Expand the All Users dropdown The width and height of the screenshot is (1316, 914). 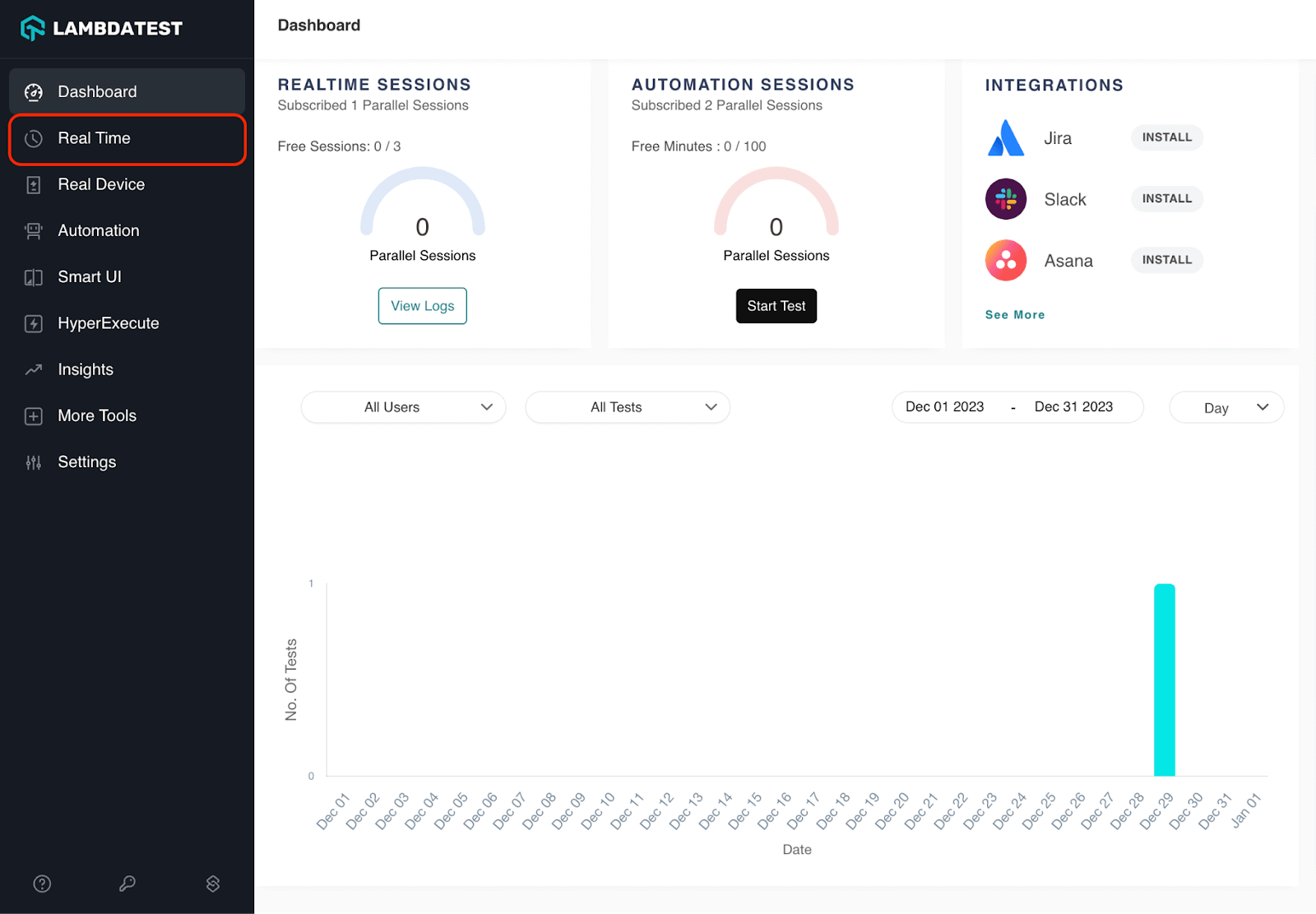[403, 407]
